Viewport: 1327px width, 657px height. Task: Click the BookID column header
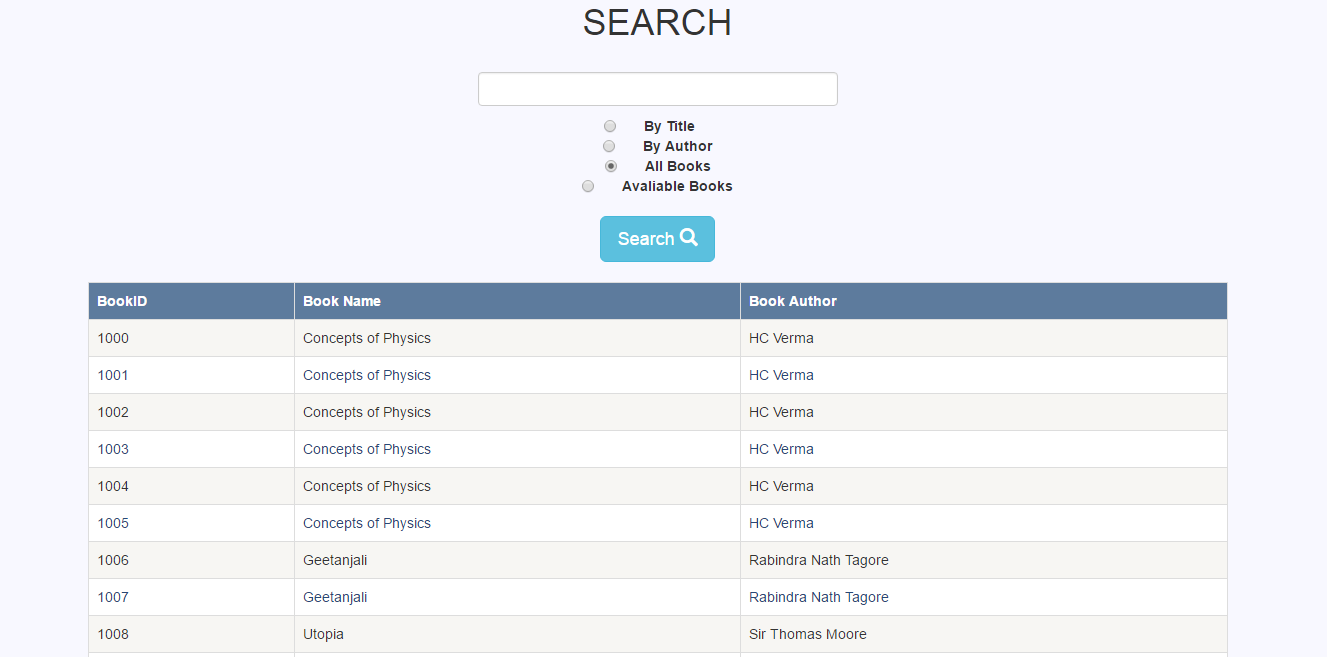tap(191, 301)
